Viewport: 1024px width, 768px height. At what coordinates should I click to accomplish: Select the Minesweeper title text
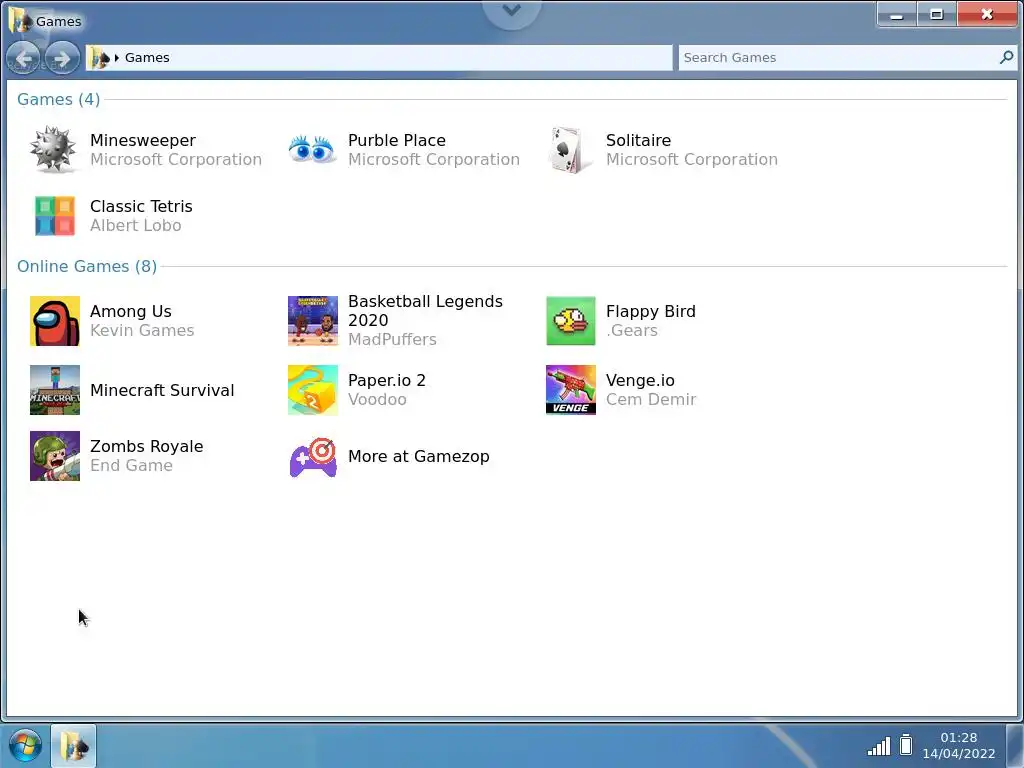click(x=143, y=140)
